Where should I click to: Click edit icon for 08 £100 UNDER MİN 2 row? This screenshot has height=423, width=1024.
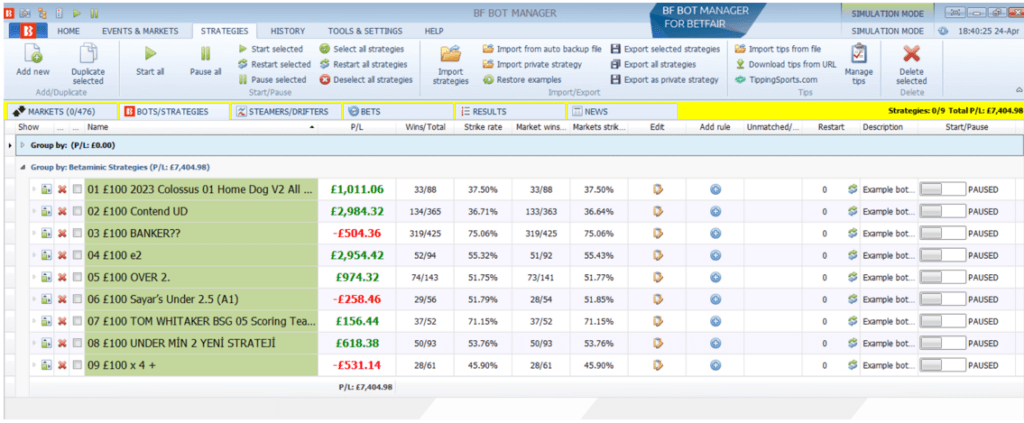pyautogui.click(x=658, y=343)
